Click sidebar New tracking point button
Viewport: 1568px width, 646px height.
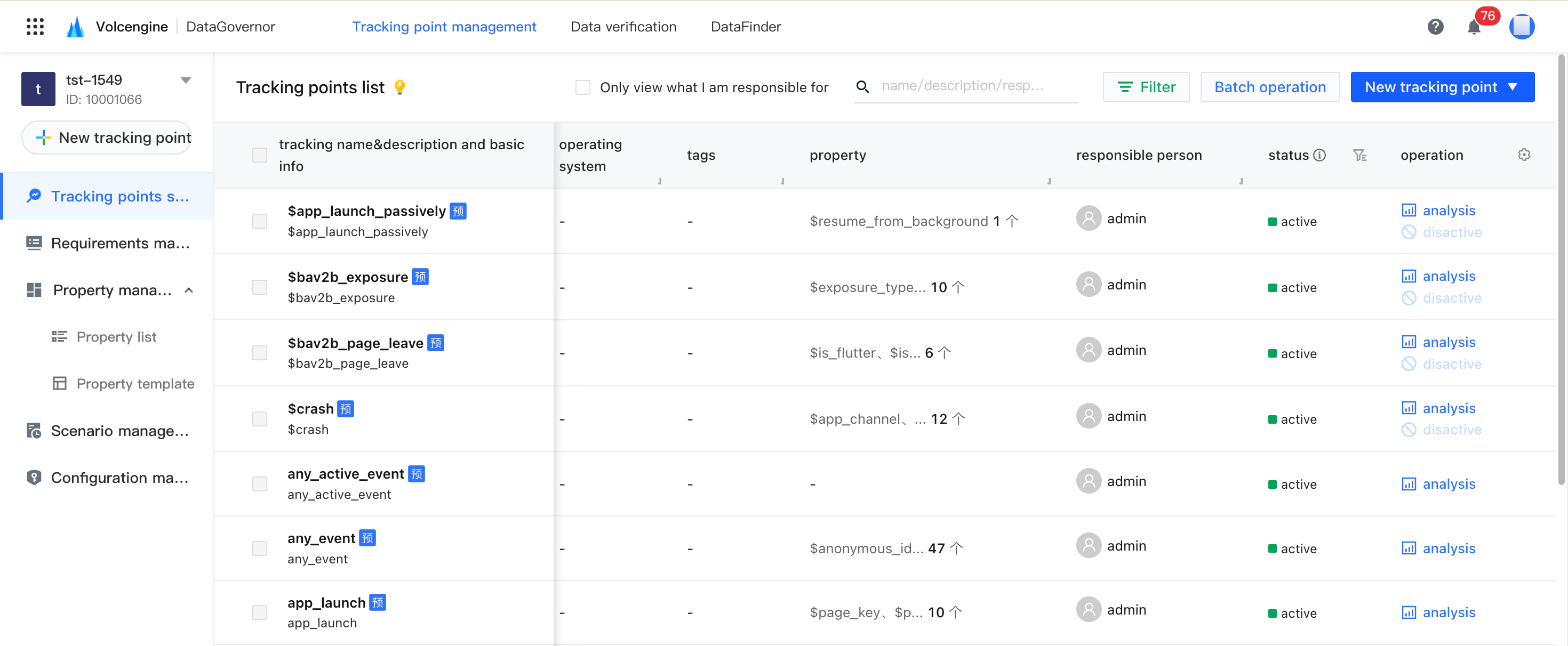(107, 138)
